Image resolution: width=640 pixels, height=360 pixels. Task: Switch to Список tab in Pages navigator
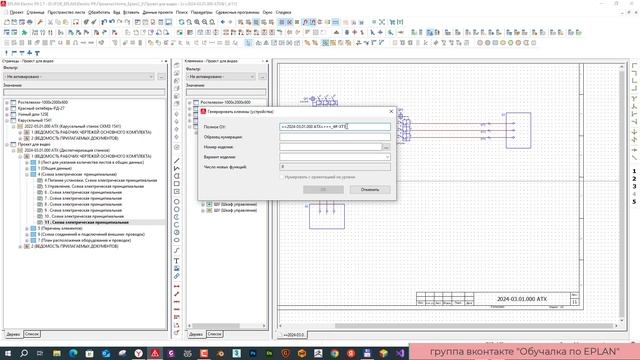[32, 334]
